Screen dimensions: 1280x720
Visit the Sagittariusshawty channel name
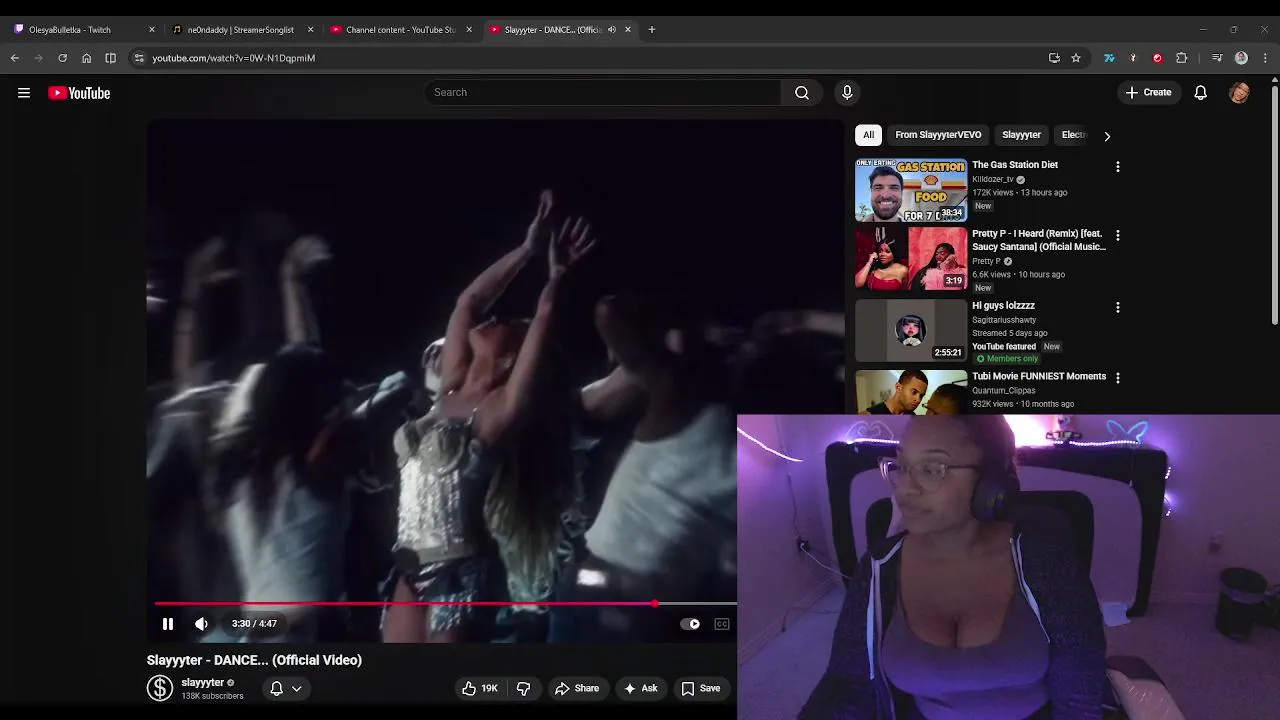click(1004, 320)
